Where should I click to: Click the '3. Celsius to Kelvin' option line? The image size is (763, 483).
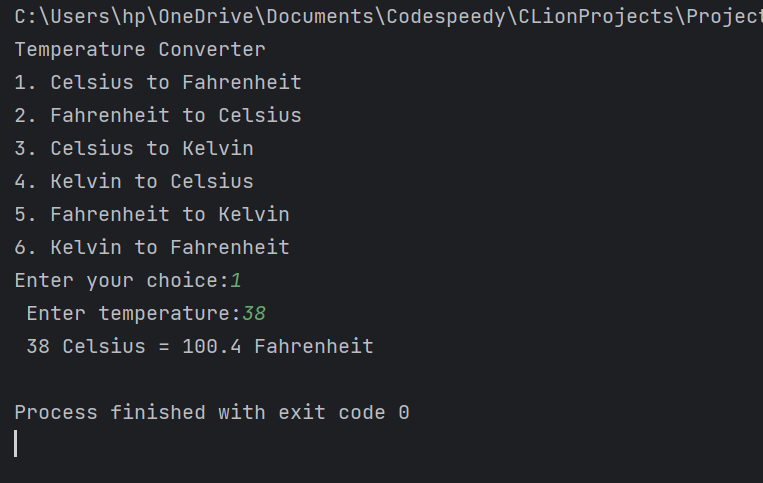click(134, 149)
